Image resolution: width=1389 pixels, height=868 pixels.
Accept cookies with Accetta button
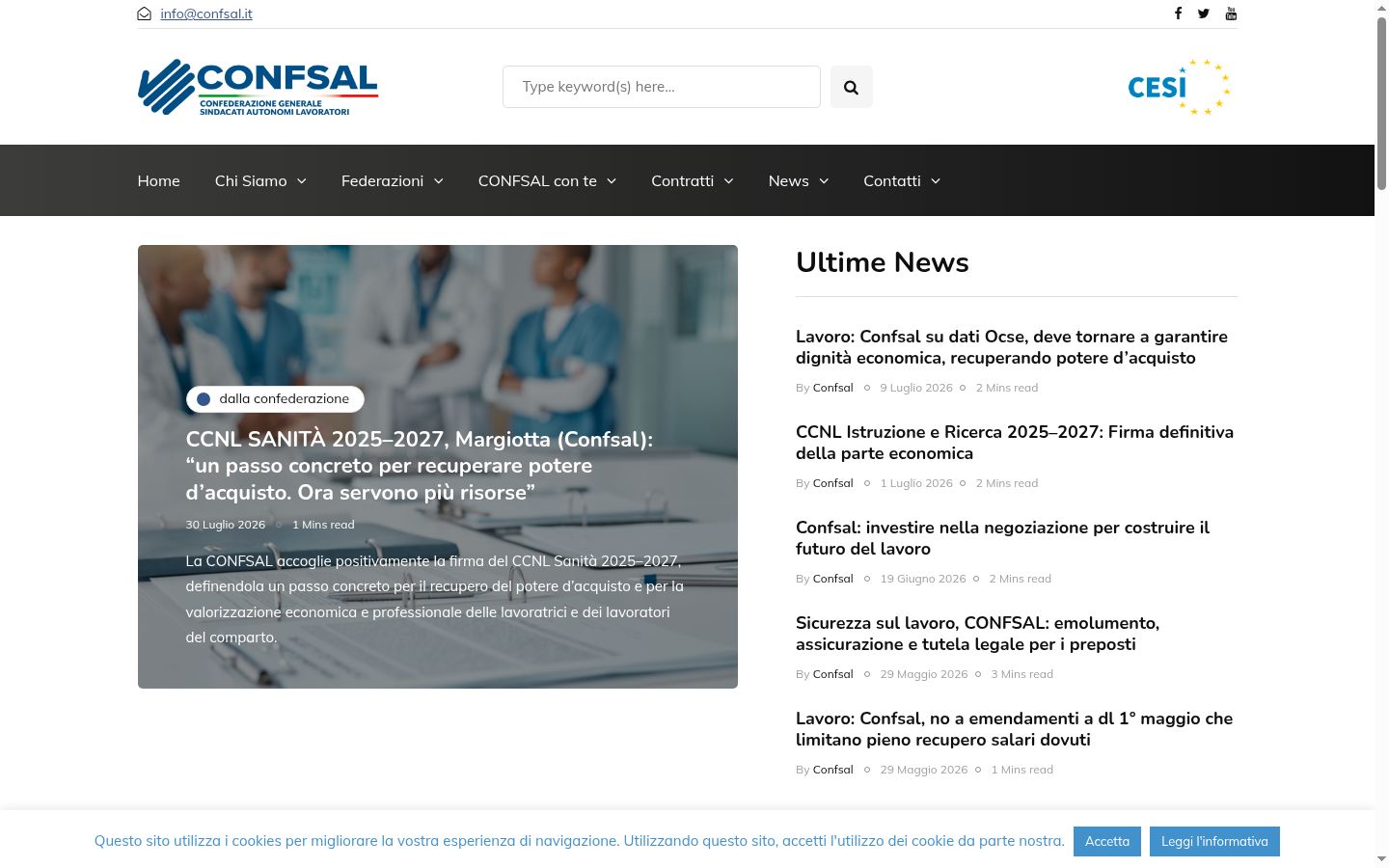(1107, 841)
